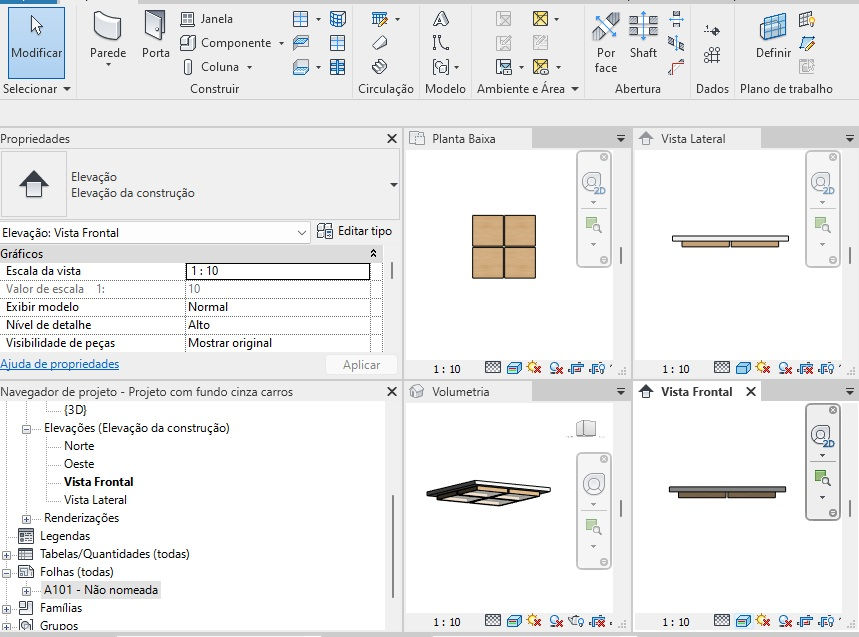Click the mullion icon in Construir

337,67
